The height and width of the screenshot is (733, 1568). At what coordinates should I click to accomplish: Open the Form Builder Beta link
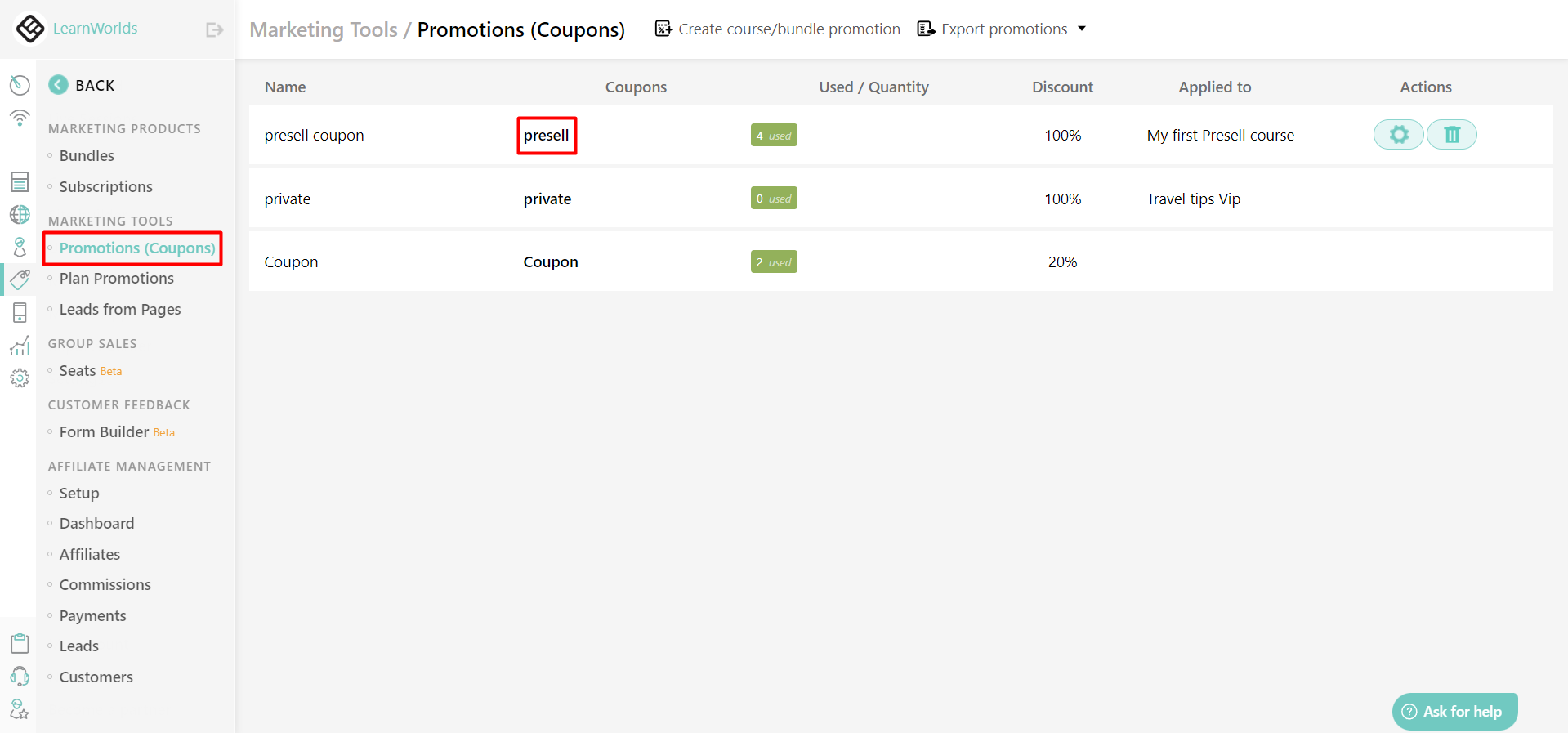pyautogui.click(x=105, y=431)
